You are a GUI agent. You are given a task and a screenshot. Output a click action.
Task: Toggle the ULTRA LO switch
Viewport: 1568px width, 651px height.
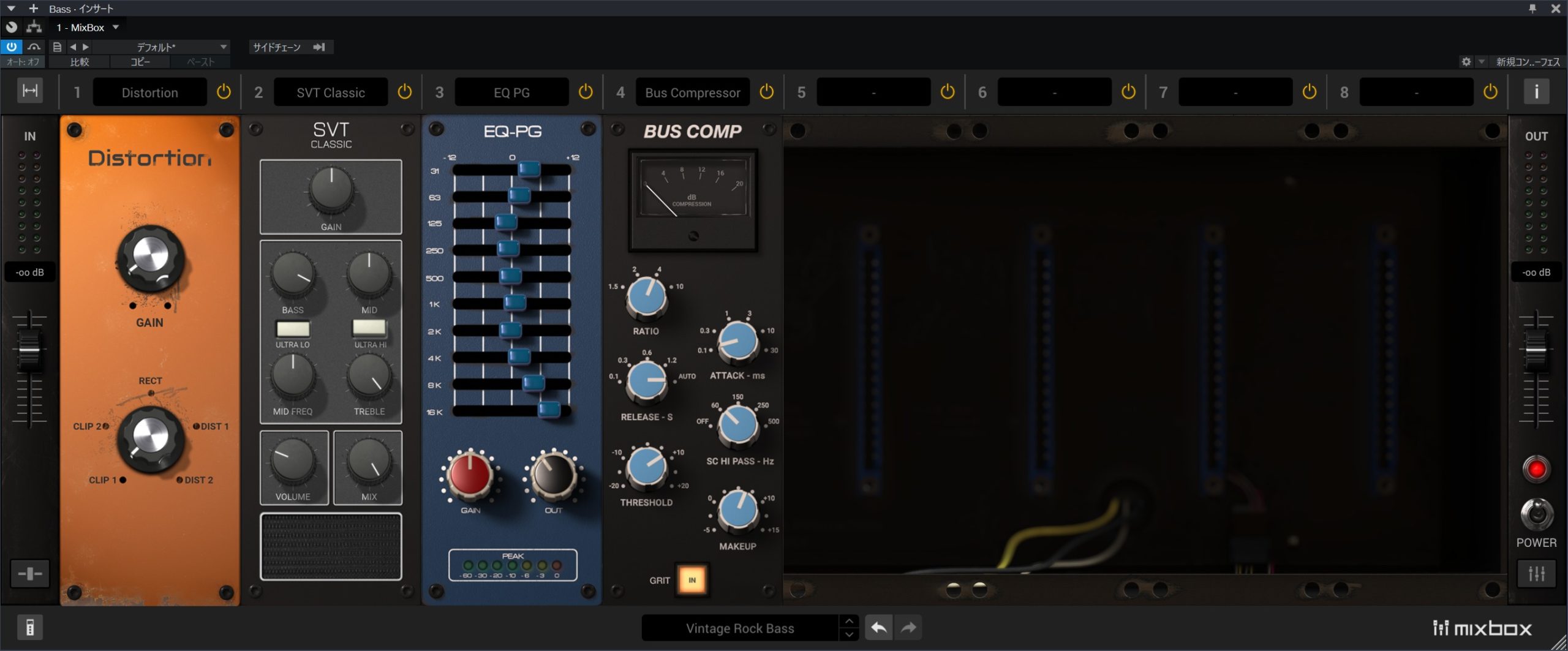[x=293, y=329]
